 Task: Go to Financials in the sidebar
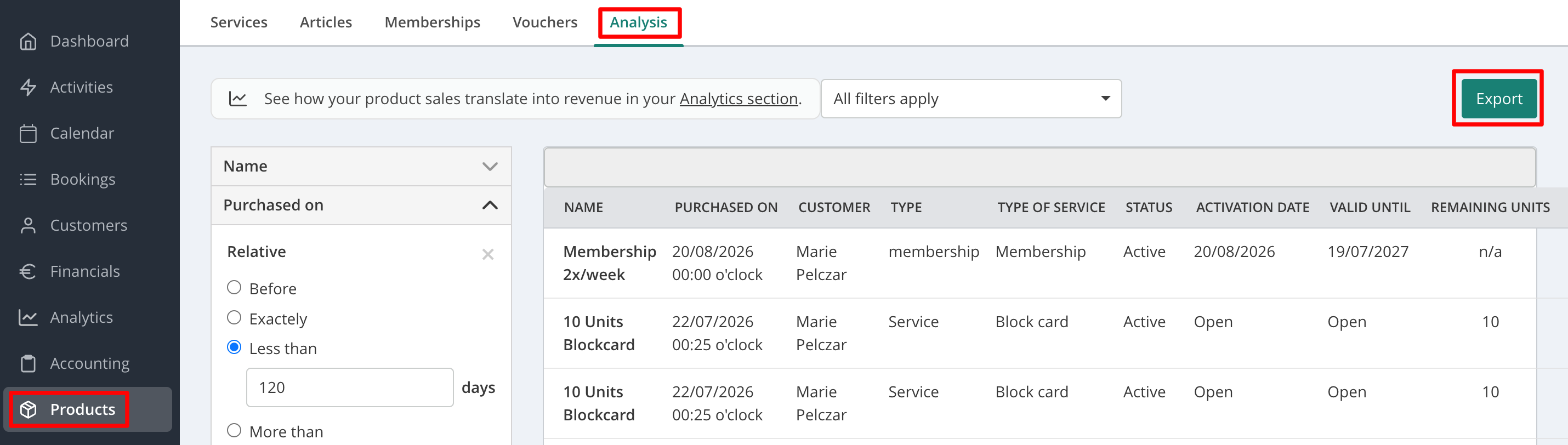coord(85,271)
